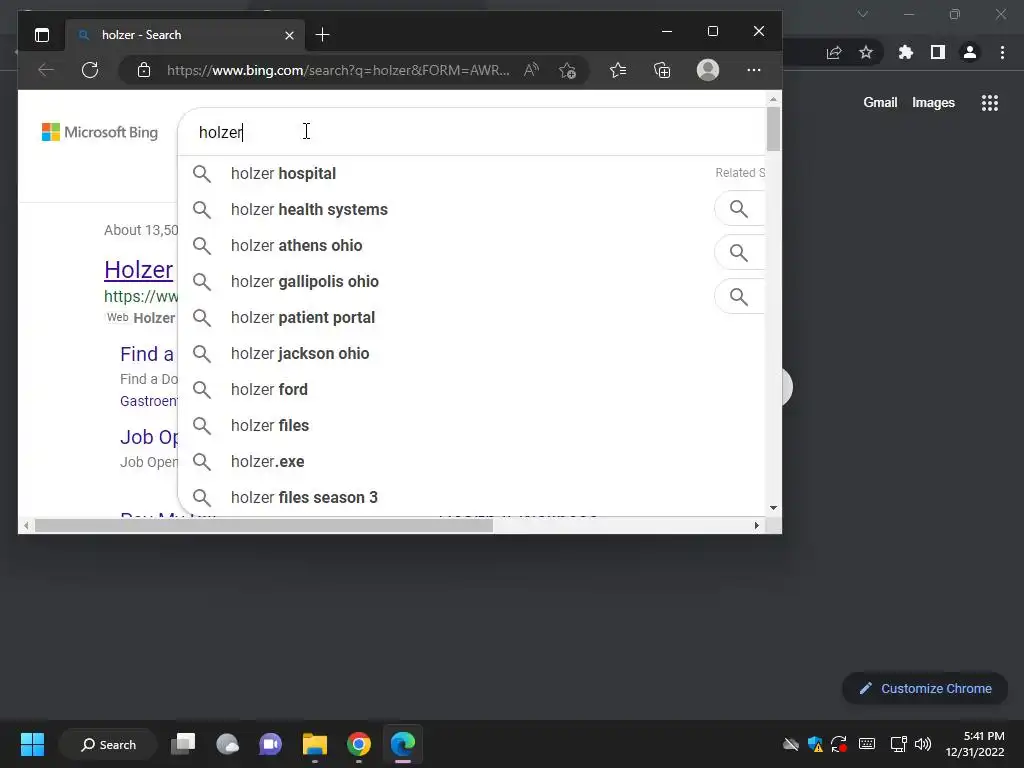Activate Read aloud icon in Edge
The height and width of the screenshot is (768, 1024).
[532, 70]
